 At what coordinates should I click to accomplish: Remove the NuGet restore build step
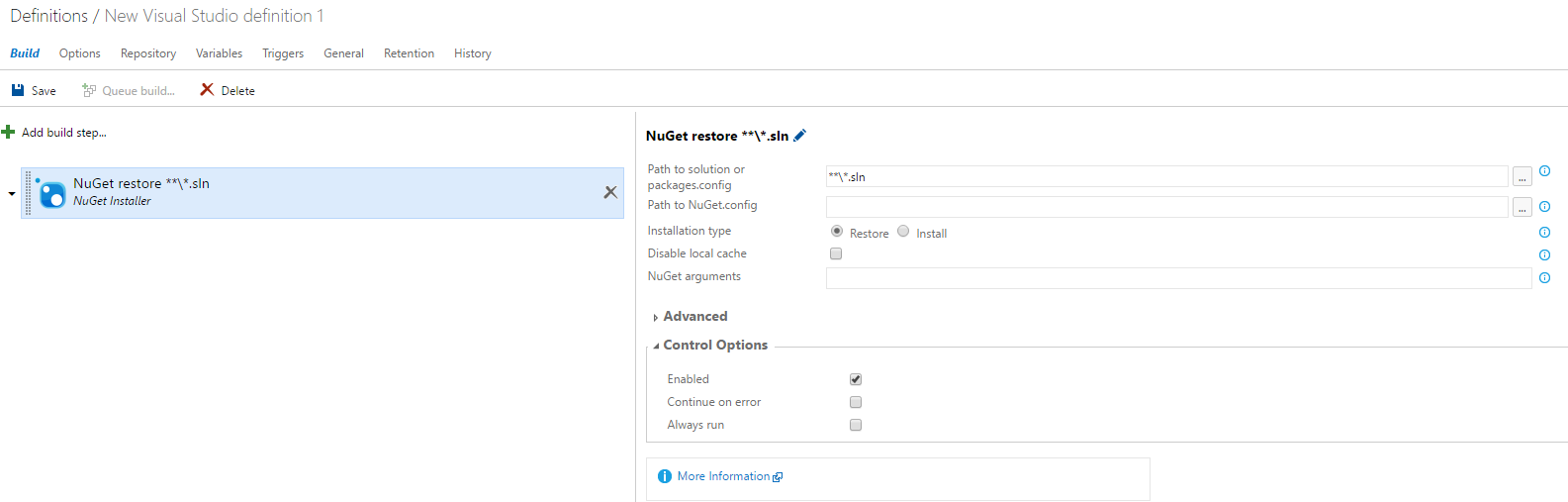point(610,192)
